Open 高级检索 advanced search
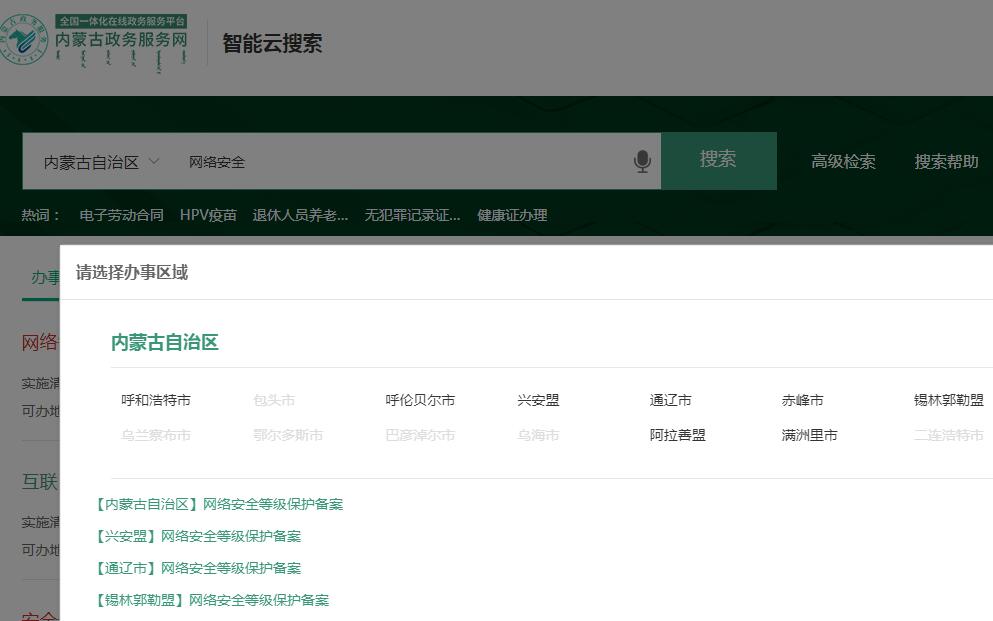Image resolution: width=993 pixels, height=621 pixels. [843, 162]
